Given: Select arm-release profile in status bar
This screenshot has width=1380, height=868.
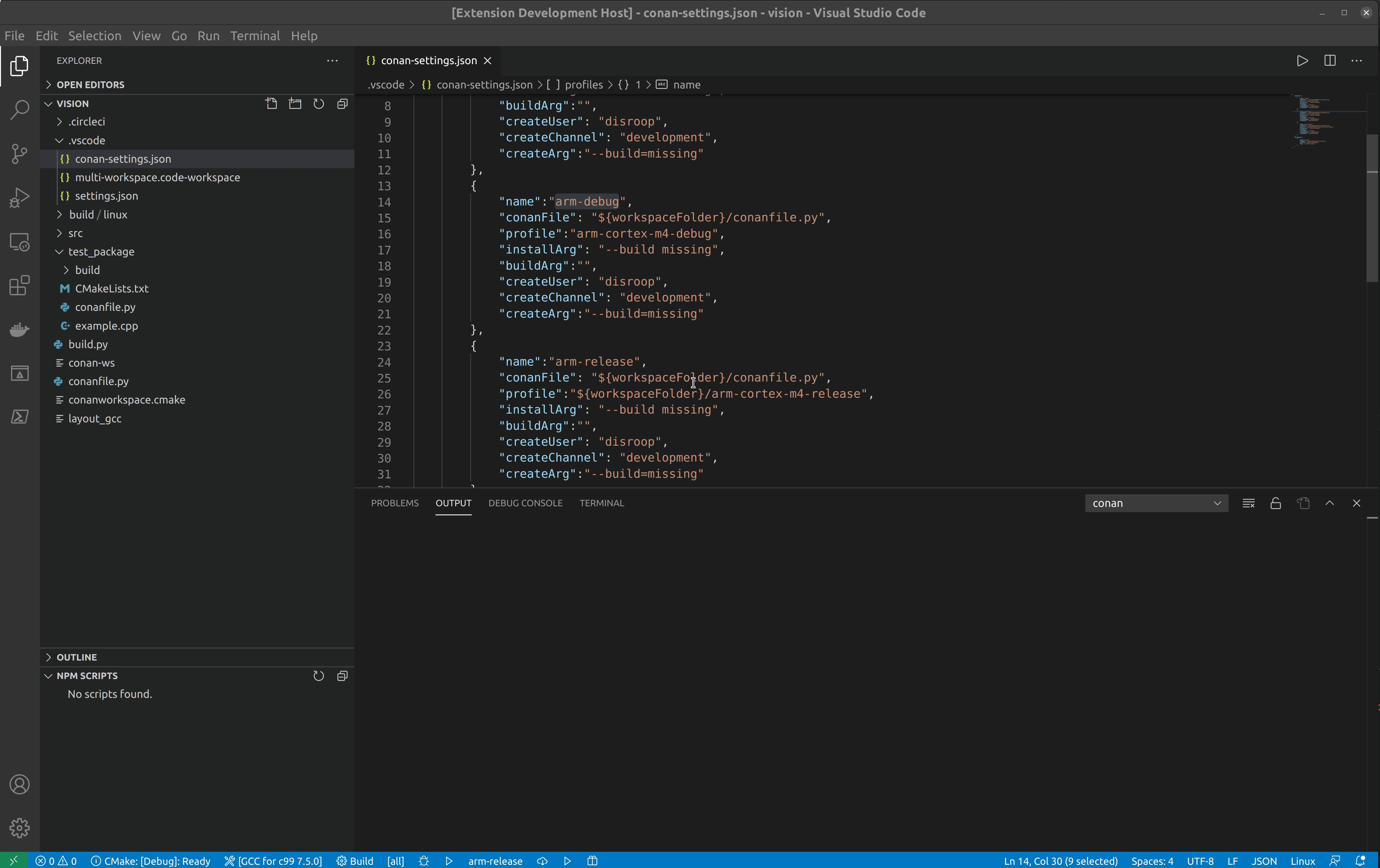Looking at the screenshot, I should coord(494,861).
